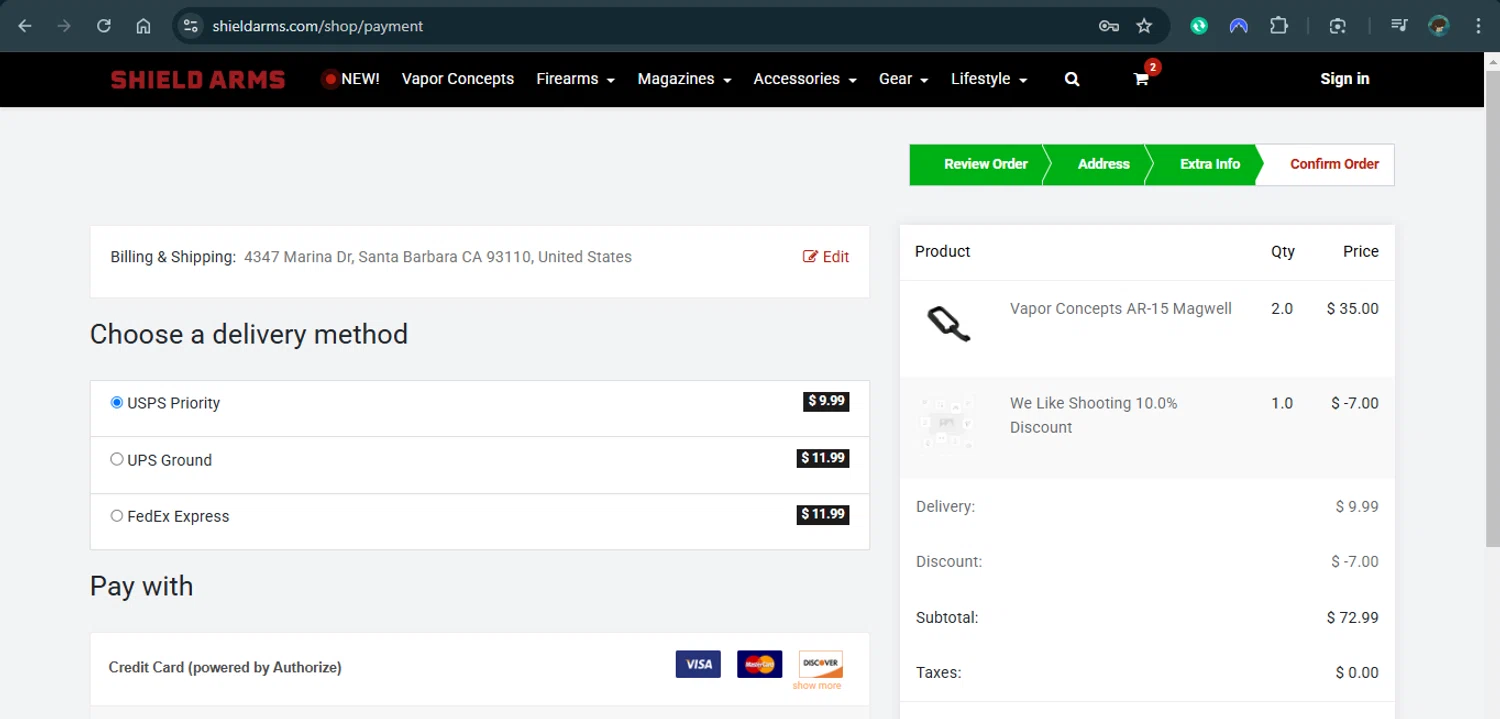The height and width of the screenshot is (719, 1500).
Task: Choose UPS Ground delivery option
Action: click(x=117, y=460)
